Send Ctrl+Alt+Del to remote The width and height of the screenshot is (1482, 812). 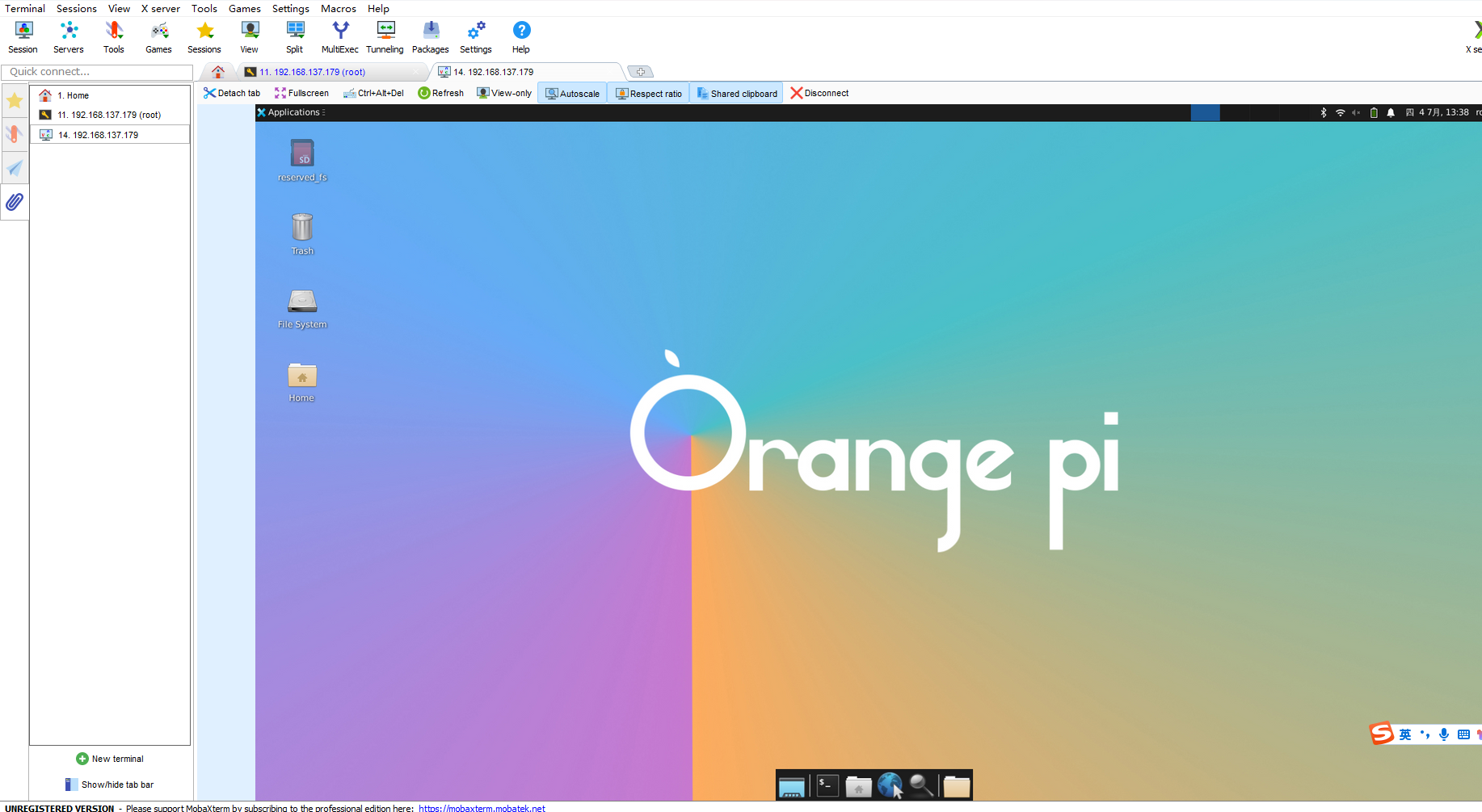(x=373, y=93)
